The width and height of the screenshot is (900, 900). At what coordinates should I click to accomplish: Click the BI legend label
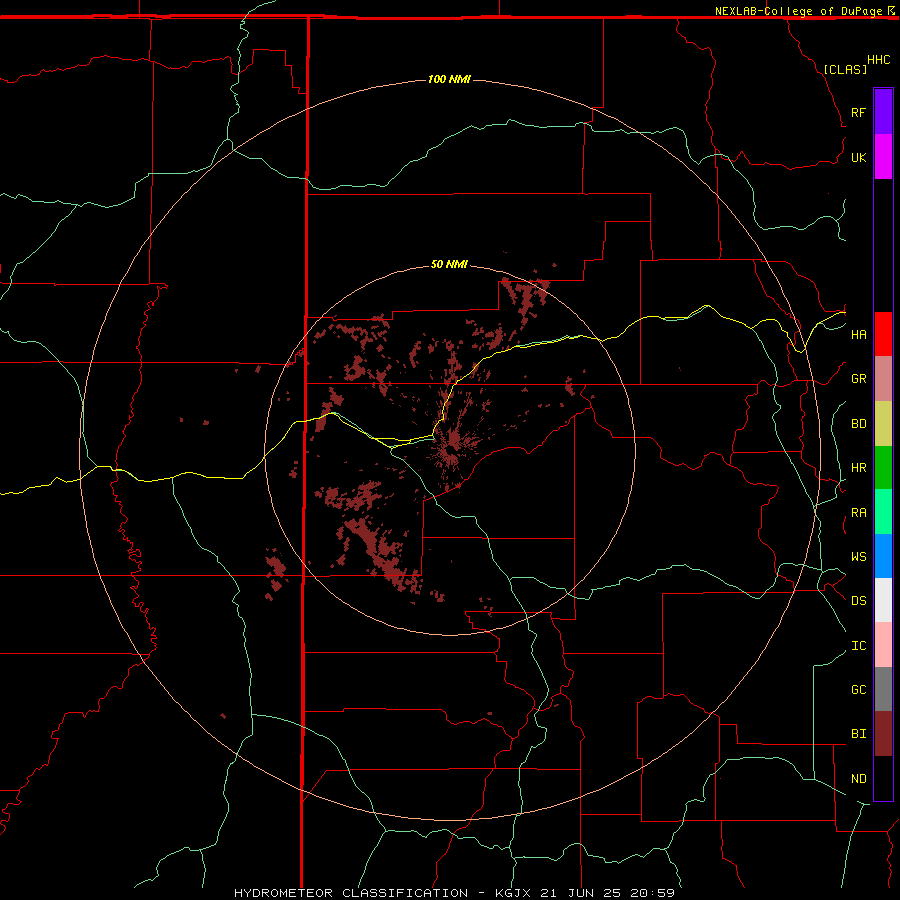858,734
